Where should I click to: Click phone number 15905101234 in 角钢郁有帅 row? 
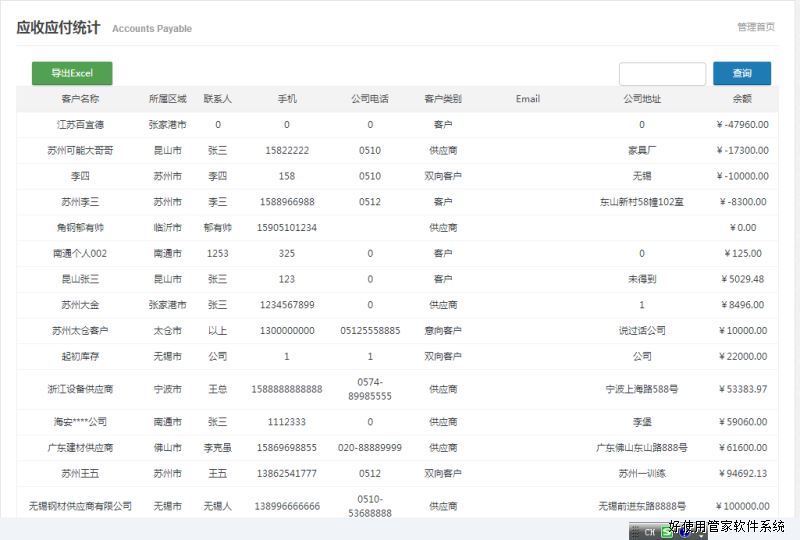click(x=287, y=228)
